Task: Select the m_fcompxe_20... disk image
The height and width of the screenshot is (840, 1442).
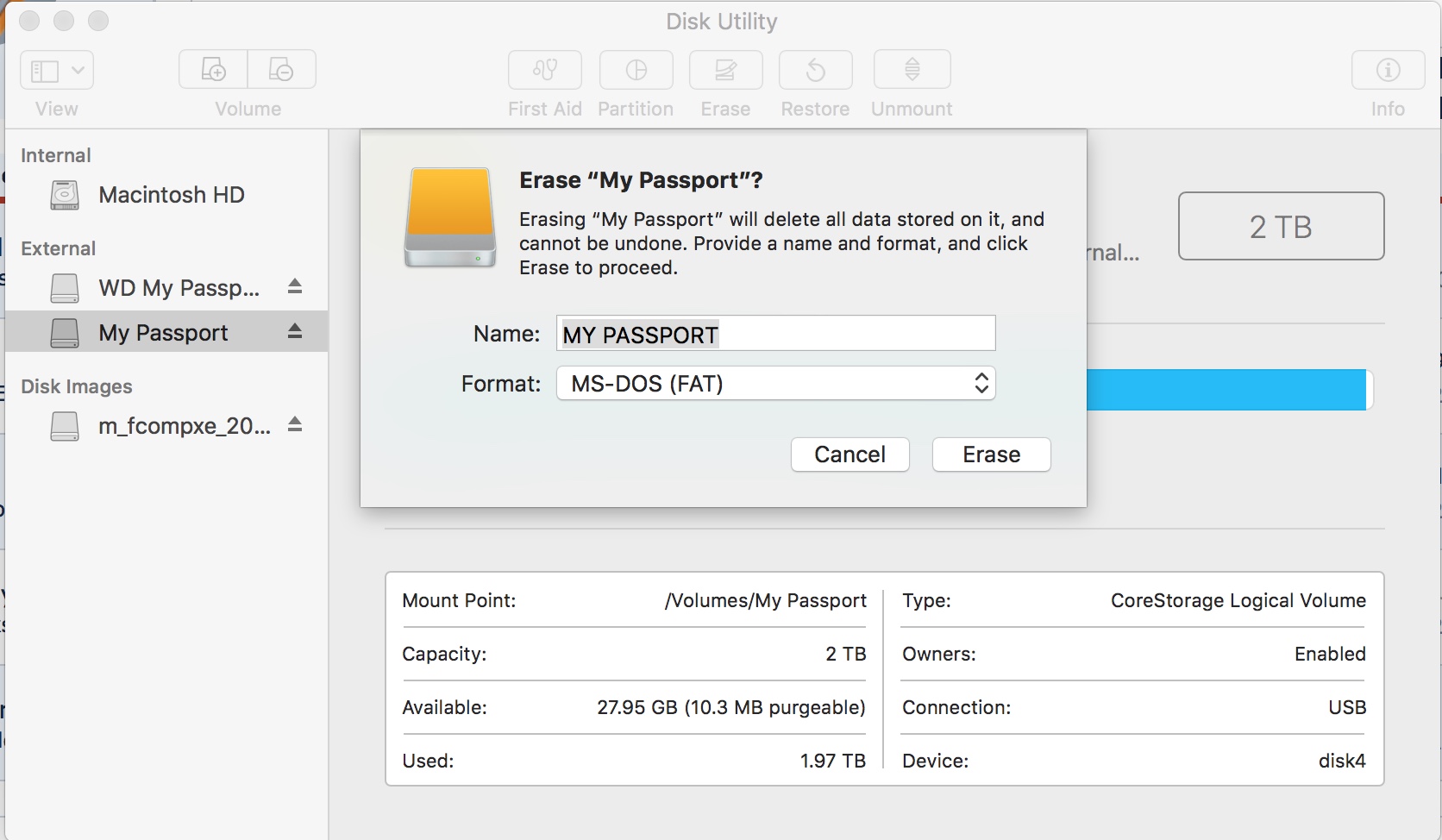Action: pyautogui.click(x=166, y=425)
